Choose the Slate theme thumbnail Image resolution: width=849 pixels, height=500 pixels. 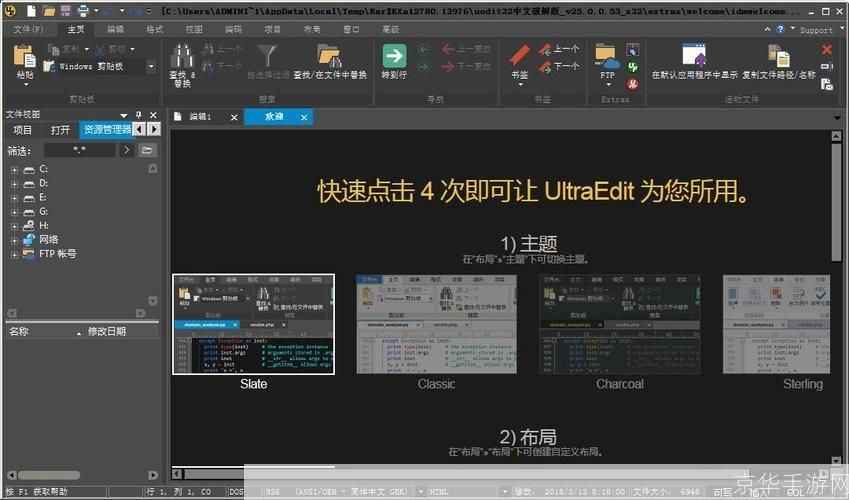pyautogui.click(x=253, y=324)
